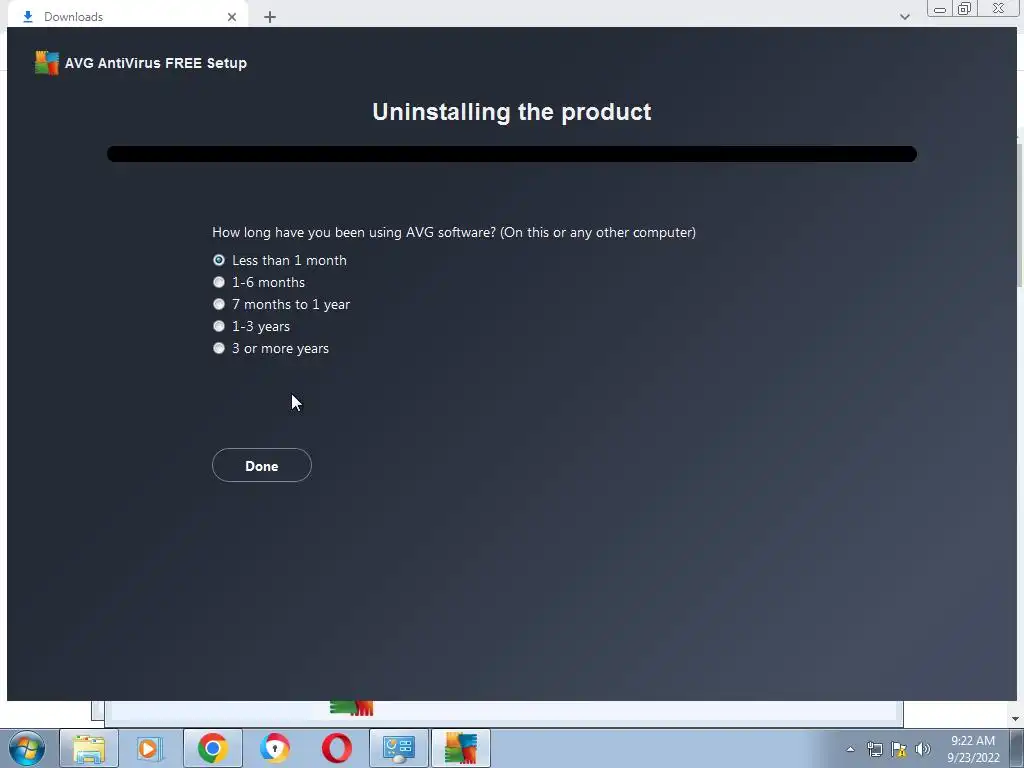Show hidden system tray icons

pos(850,749)
